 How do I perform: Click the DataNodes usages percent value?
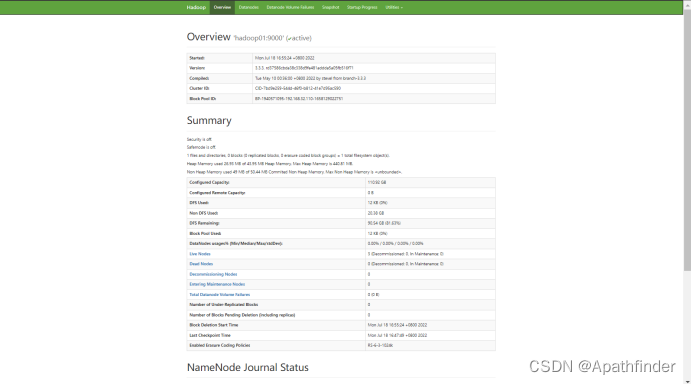(x=395, y=244)
